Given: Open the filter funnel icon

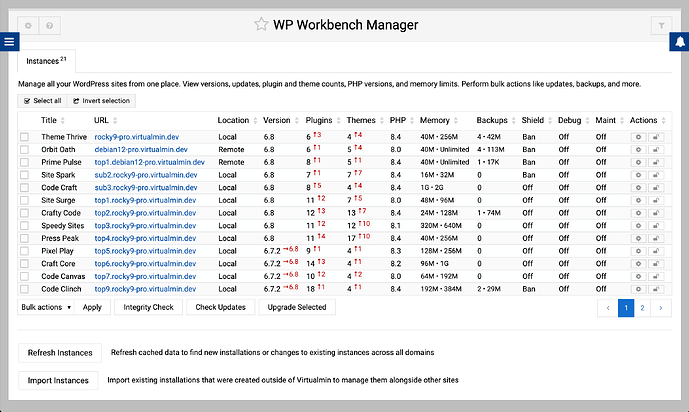Looking at the screenshot, I should [x=661, y=25].
